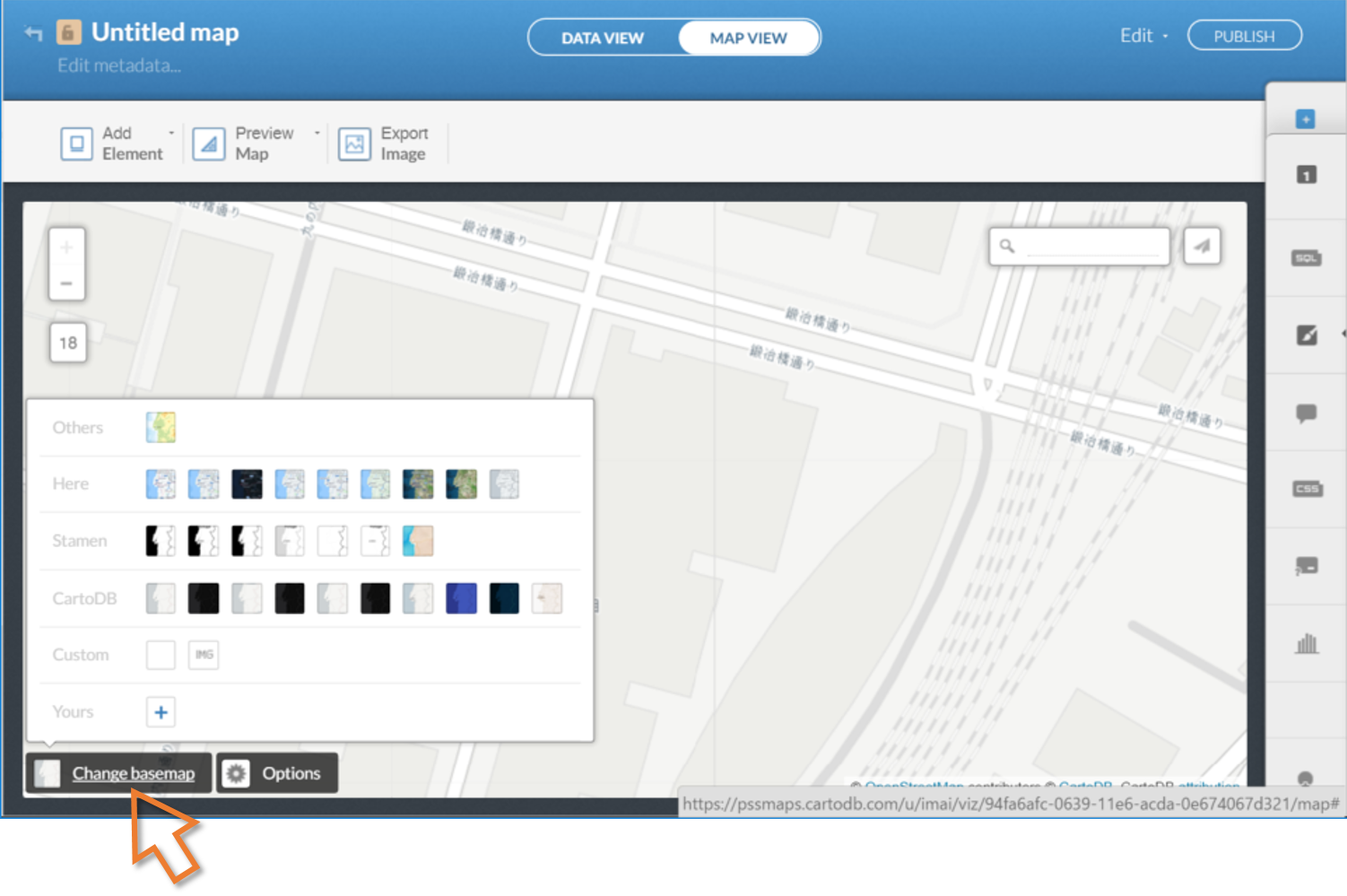
Task: Click the zoom level 18 indicator
Action: click(68, 343)
